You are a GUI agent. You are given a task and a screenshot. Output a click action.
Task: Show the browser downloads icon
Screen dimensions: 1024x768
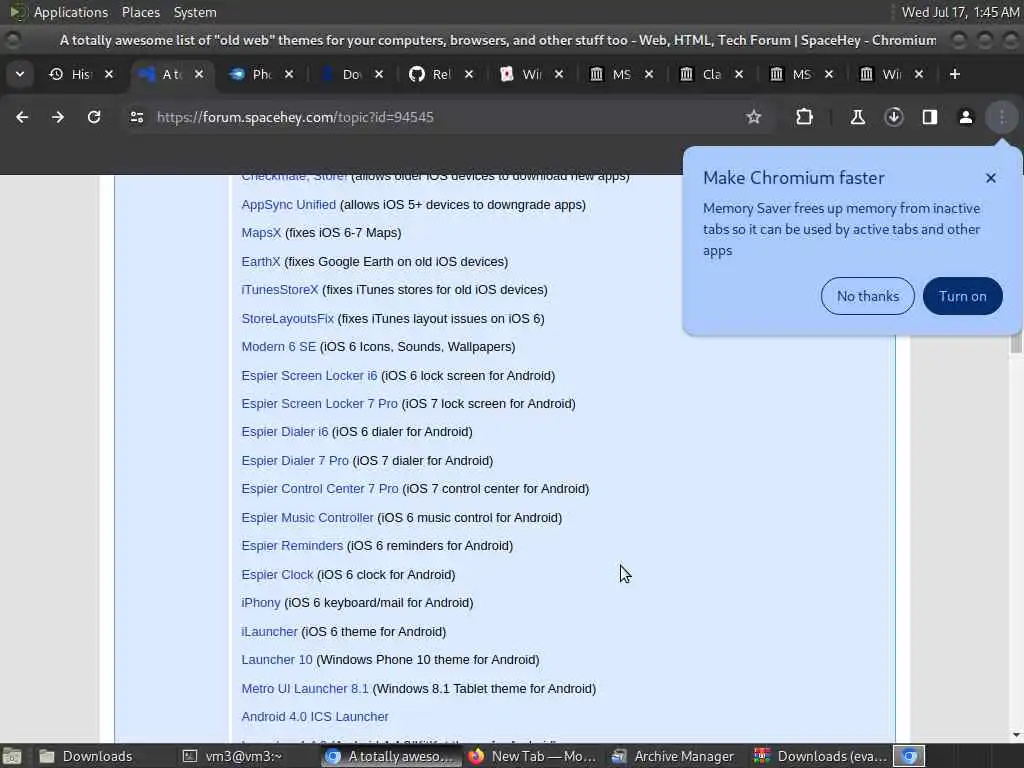coord(893,117)
